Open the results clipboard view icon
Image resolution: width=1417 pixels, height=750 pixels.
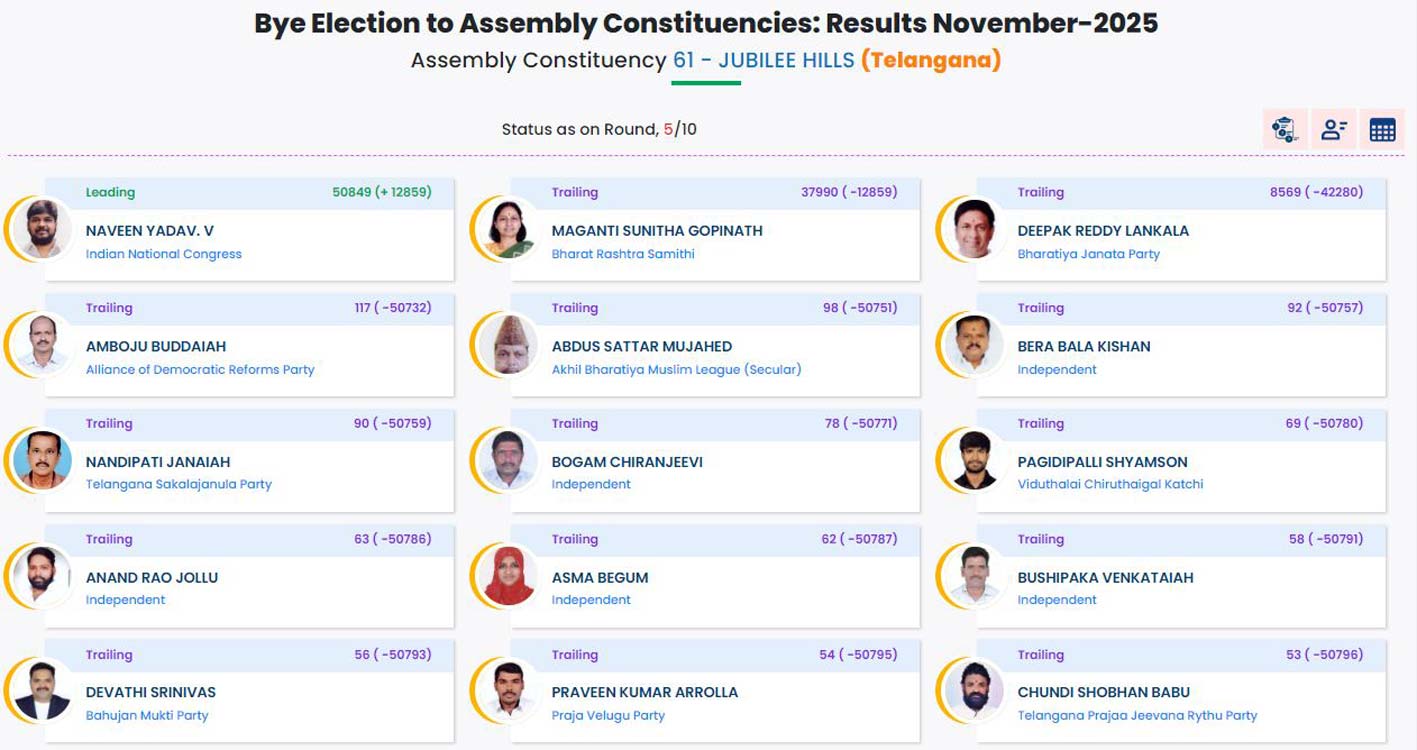[x=1283, y=129]
